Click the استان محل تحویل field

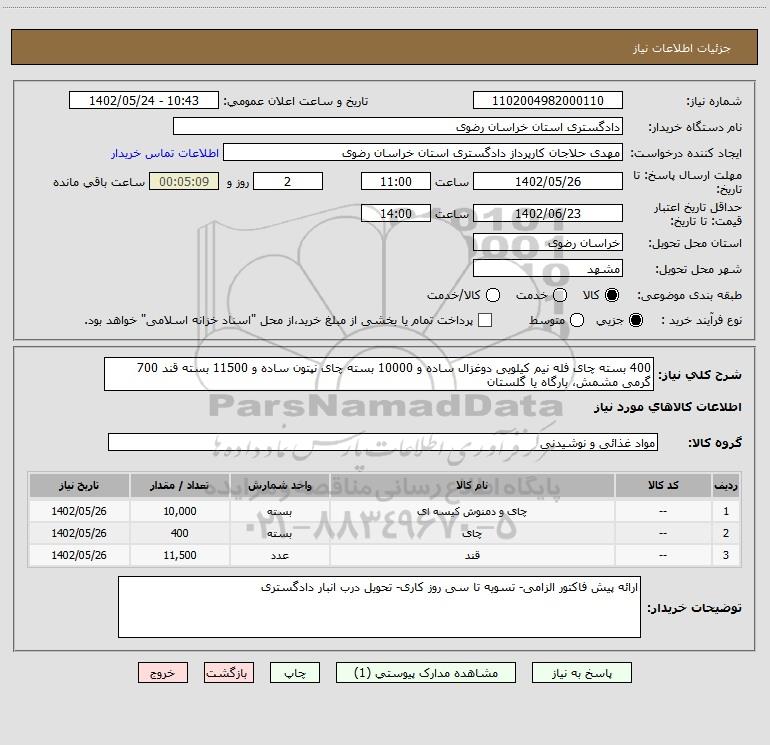point(547,243)
